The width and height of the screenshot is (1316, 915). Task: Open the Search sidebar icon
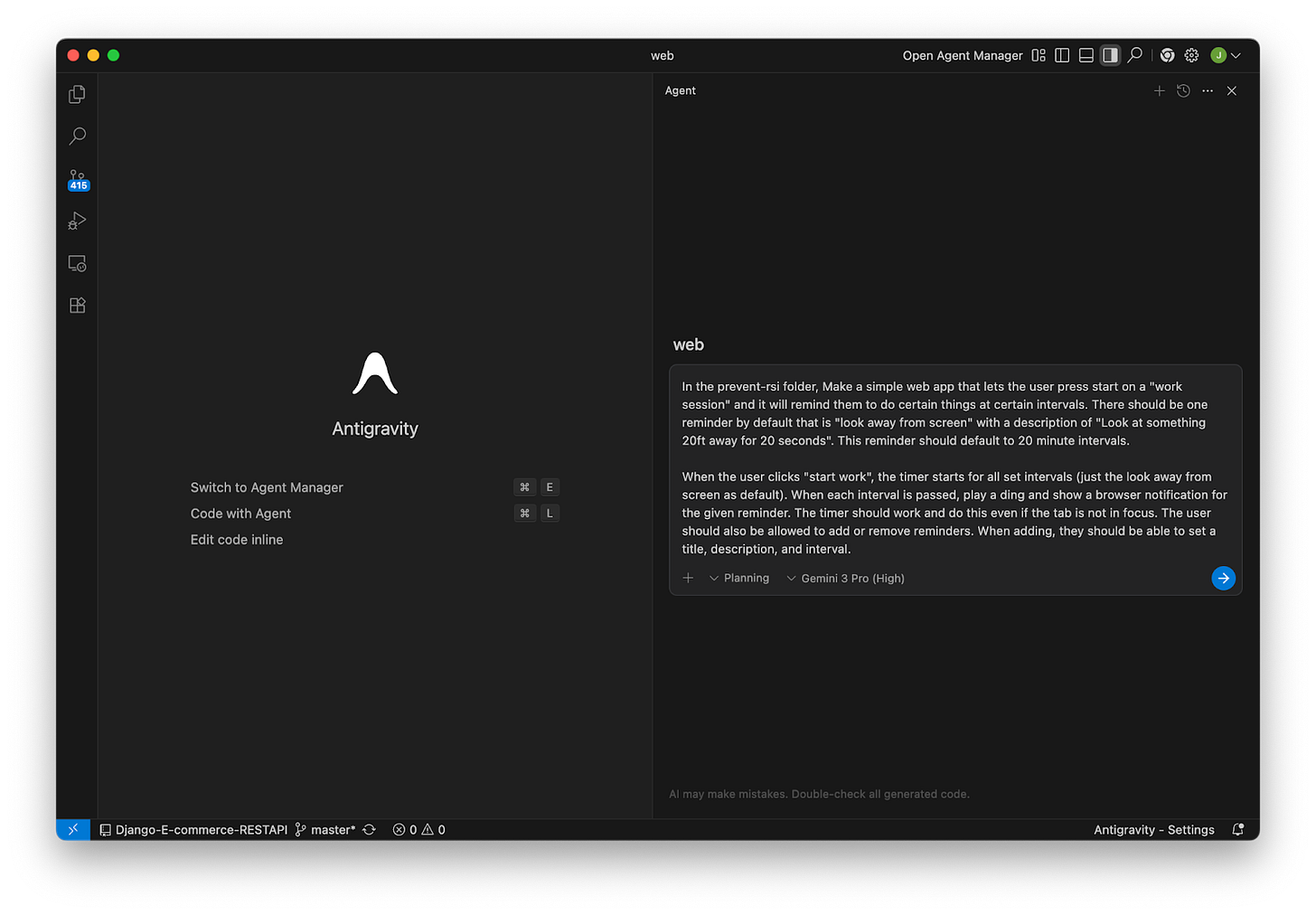[77, 137]
